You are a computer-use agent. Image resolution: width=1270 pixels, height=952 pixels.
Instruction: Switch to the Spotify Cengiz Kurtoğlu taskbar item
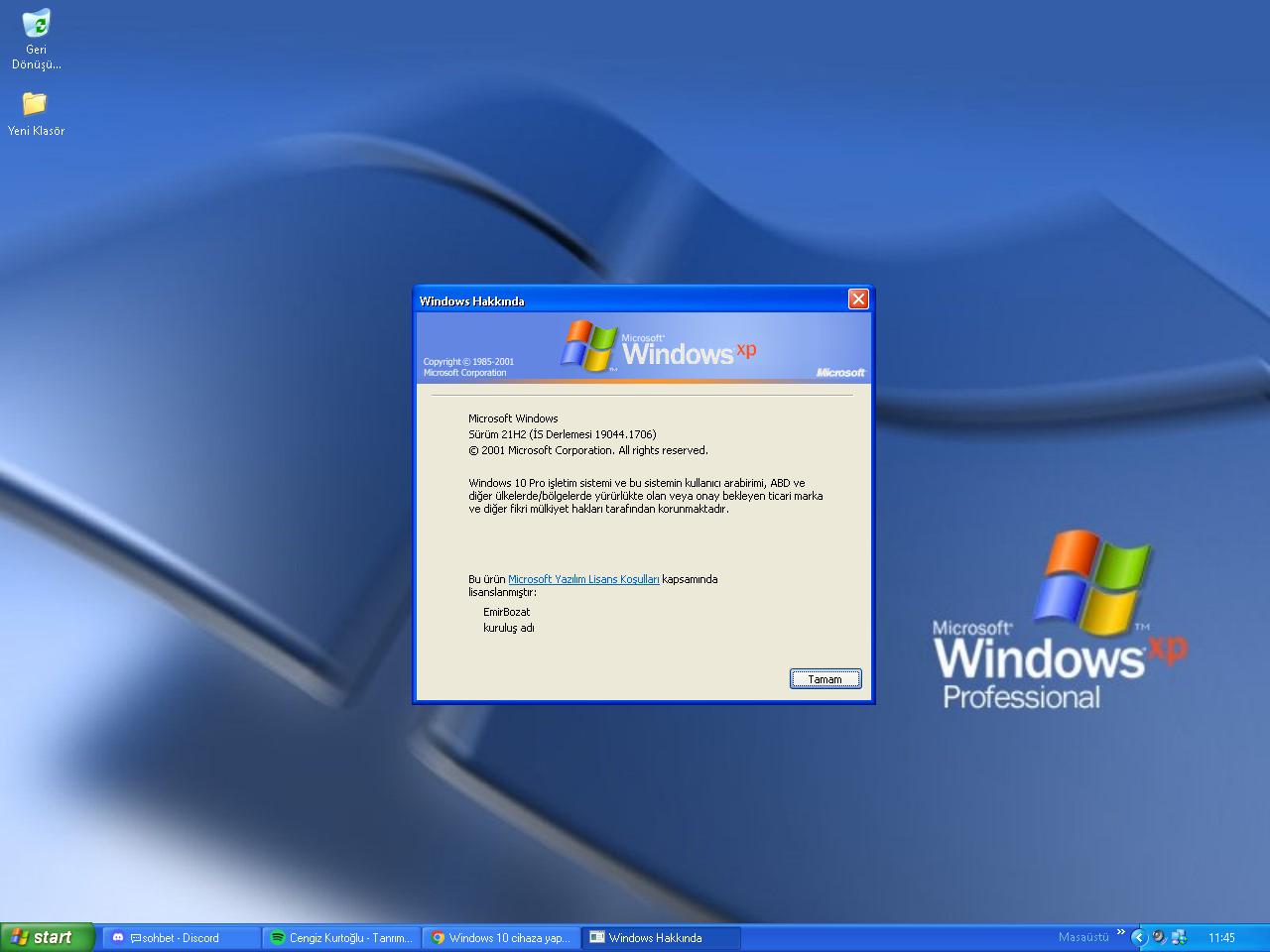(x=342, y=937)
